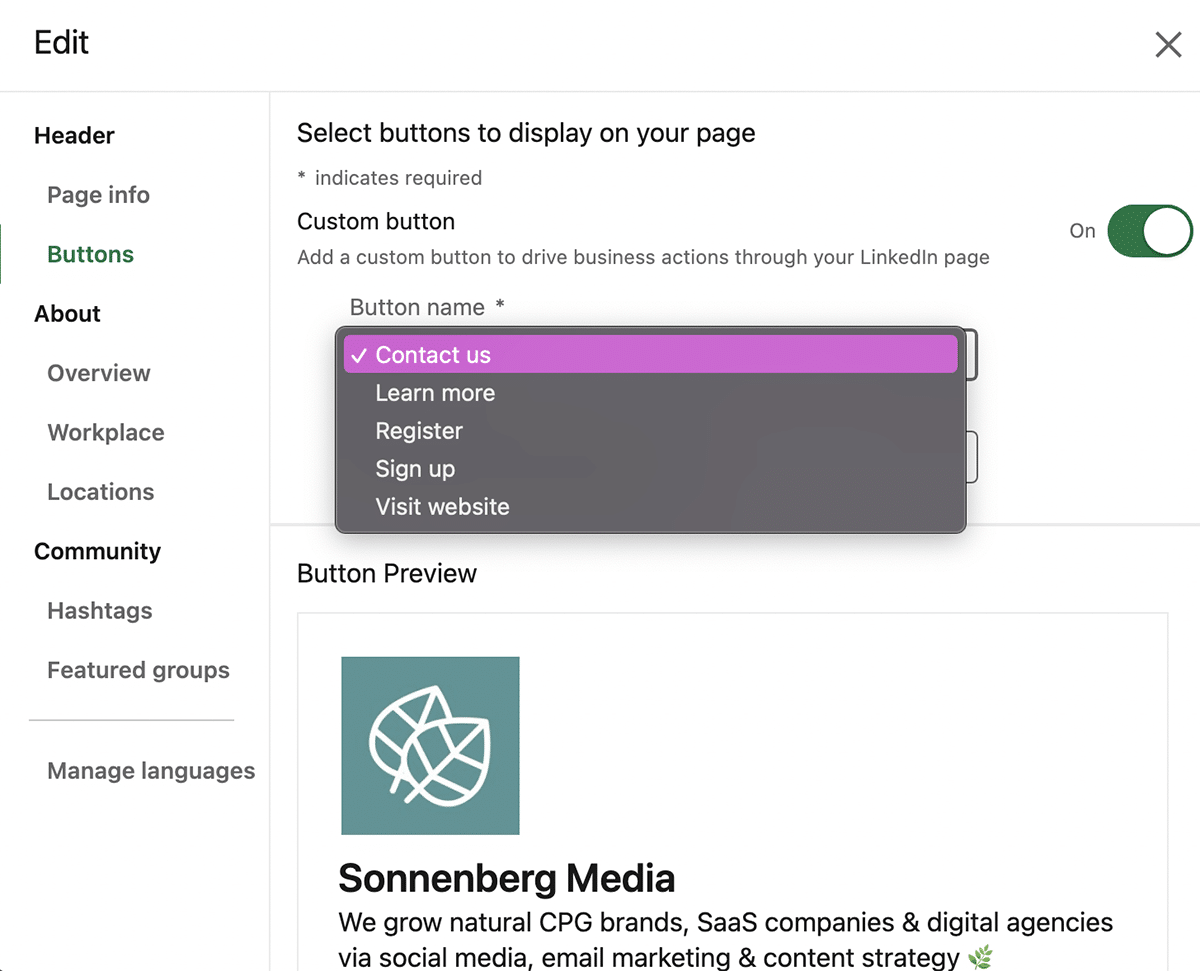
Task: Close the Edit dialog with X icon
Action: point(1168,44)
